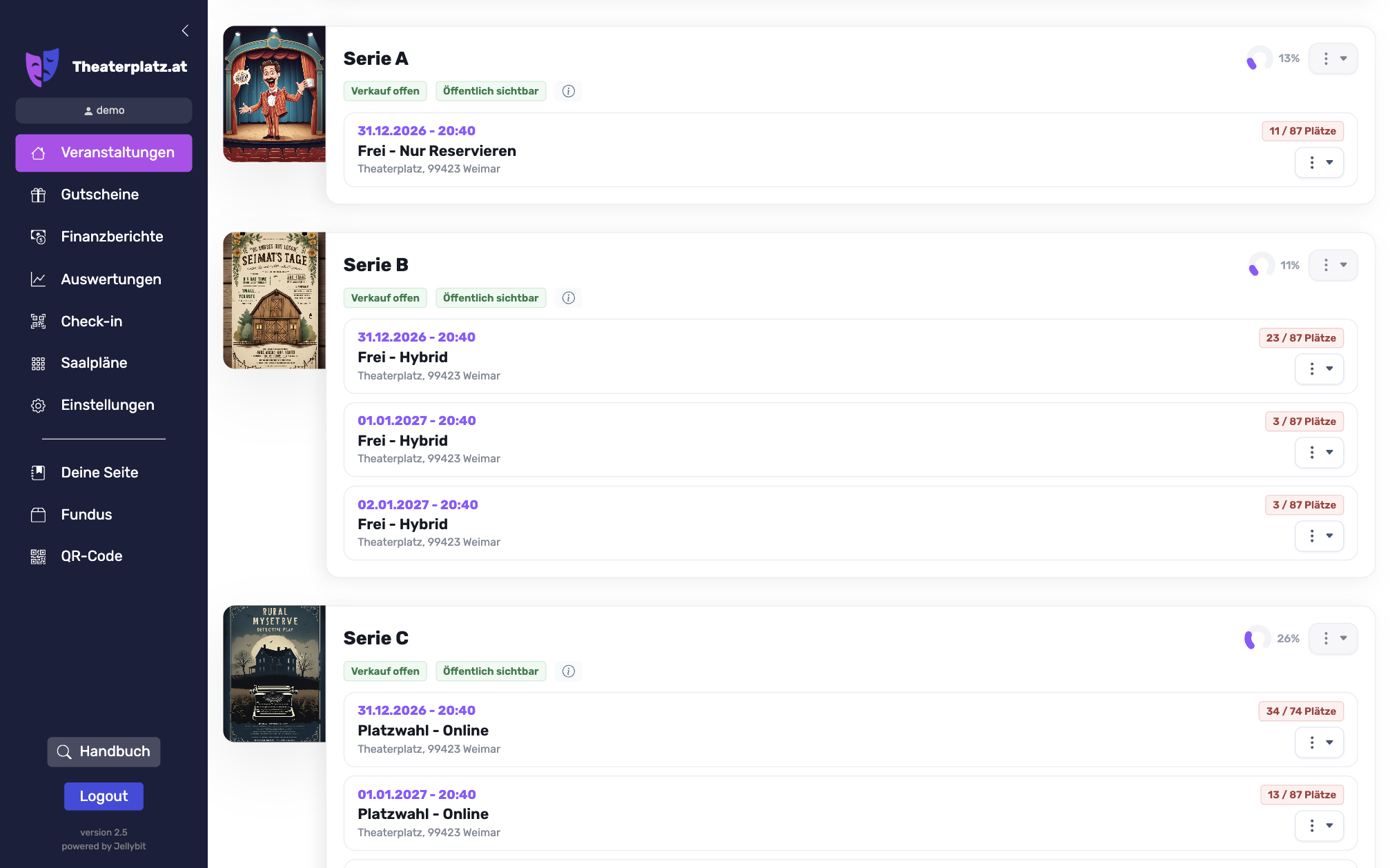This screenshot has width=1390, height=868.
Task: Click Serie A's Öffentlich sichtbar badge
Action: (491, 91)
